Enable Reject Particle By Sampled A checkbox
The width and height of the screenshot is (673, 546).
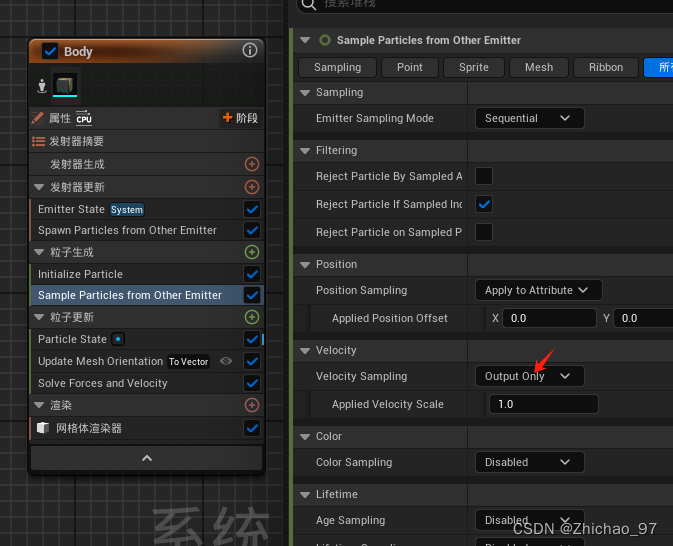(x=484, y=176)
